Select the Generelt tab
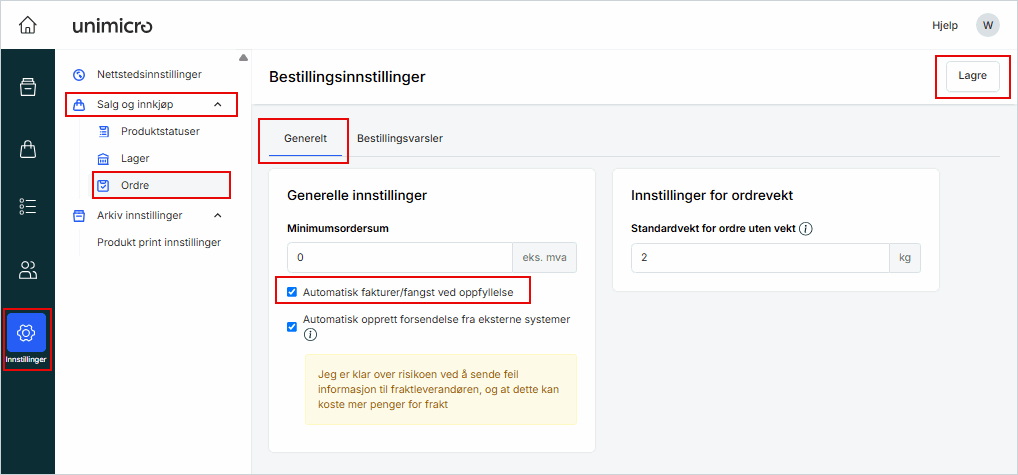The height and width of the screenshot is (475, 1018). coord(305,138)
